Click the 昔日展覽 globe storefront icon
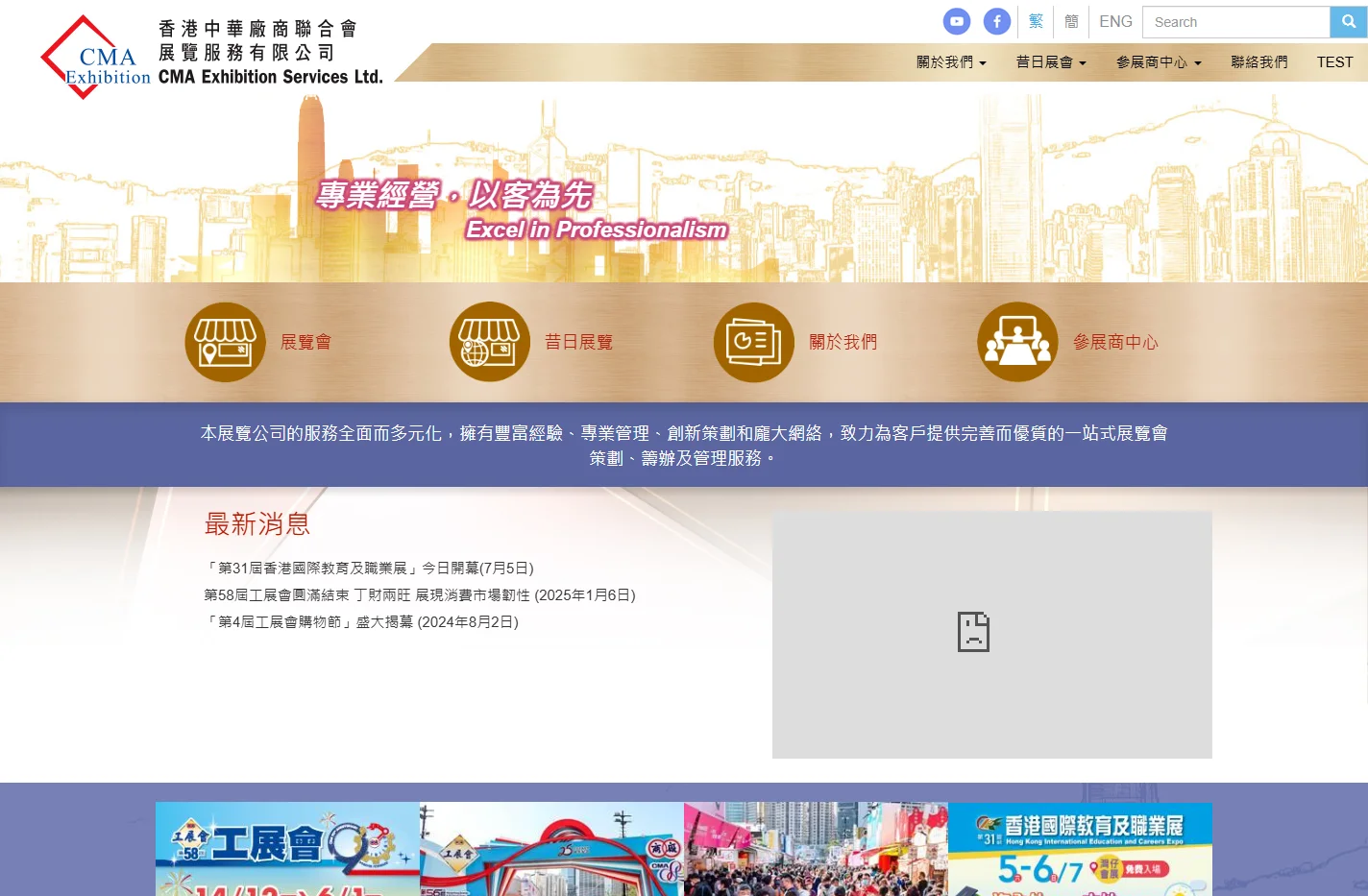Viewport: 1368px width, 896px height. 490,342
